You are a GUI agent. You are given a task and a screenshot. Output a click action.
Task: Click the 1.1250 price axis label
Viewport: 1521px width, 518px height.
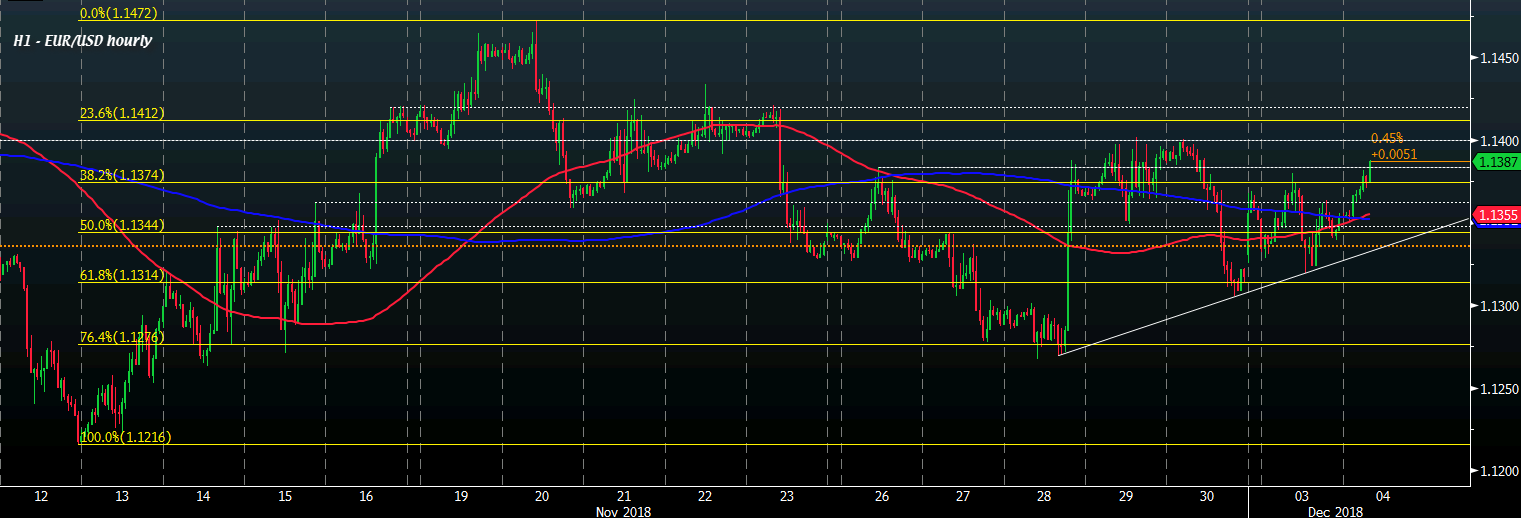[x=1498, y=388]
